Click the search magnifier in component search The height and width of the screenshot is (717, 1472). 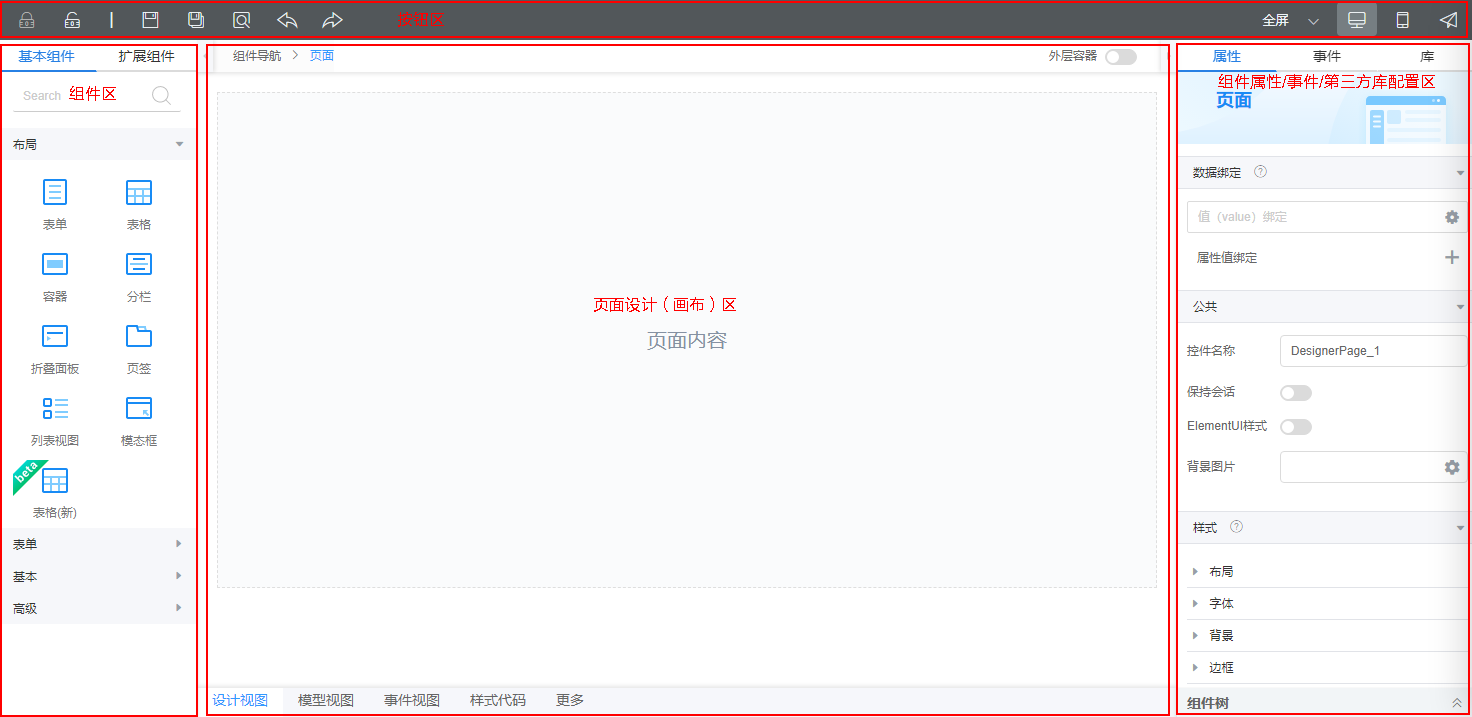pyautogui.click(x=161, y=96)
